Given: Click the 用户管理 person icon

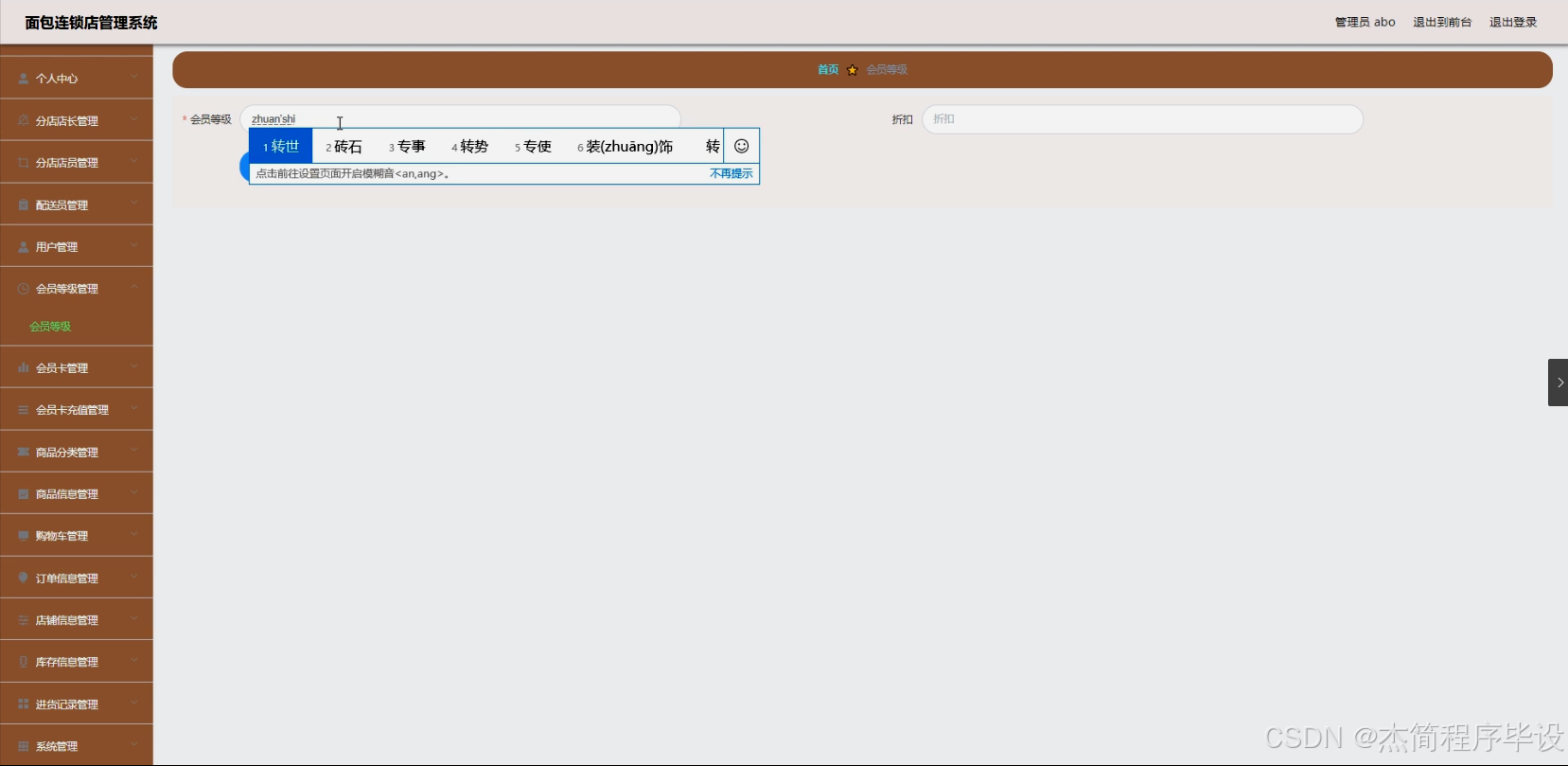Looking at the screenshot, I should 23,246.
